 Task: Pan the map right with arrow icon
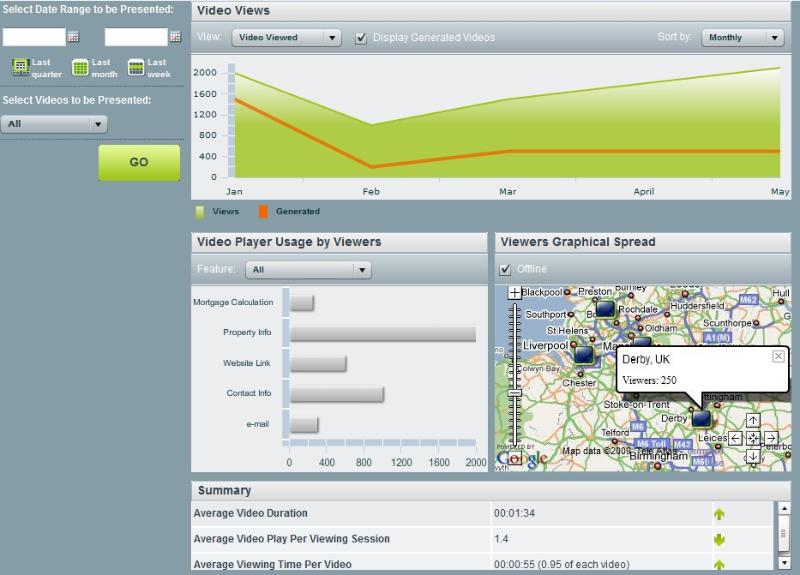click(x=771, y=438)
